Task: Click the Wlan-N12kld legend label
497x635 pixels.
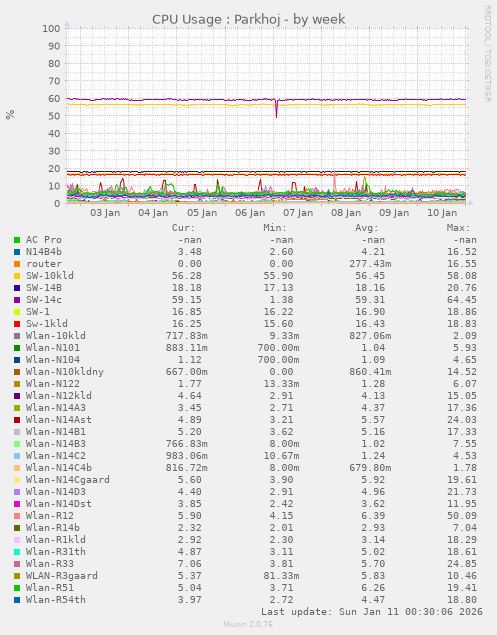Action: pyautogui.click(x=59, y=396)
